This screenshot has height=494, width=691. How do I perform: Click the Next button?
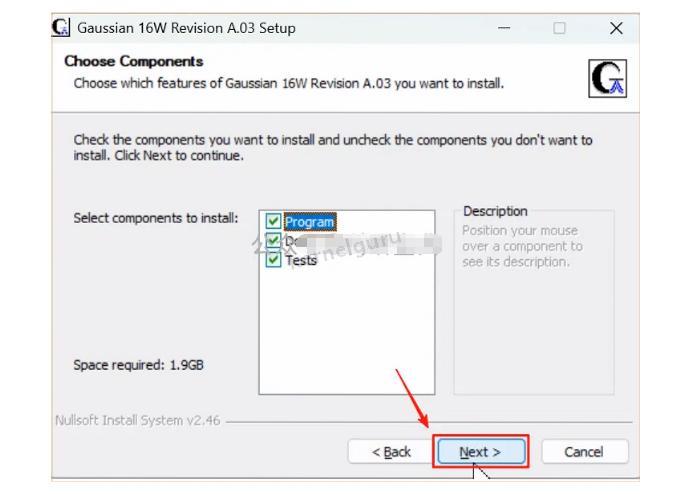point(481,452)
